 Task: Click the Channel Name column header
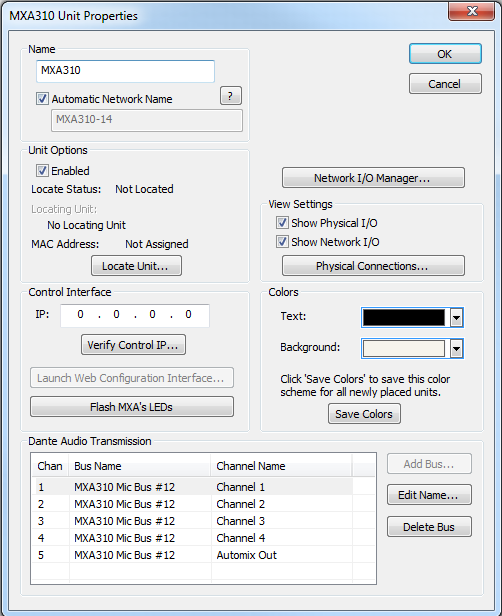coord(281,466)
